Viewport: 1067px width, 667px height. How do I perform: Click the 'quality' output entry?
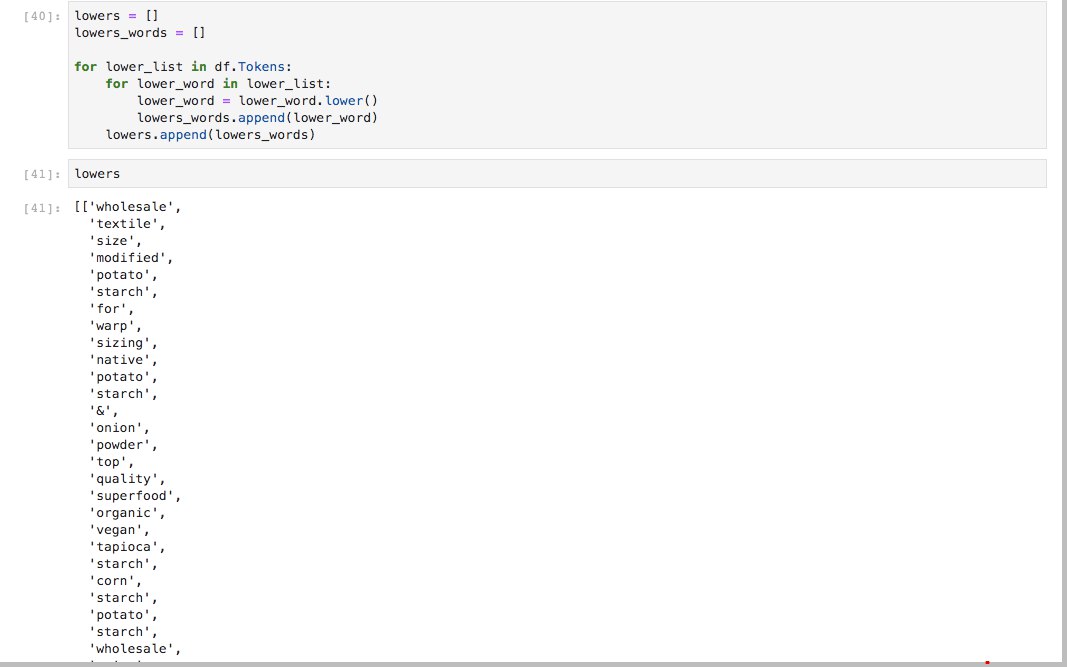click(127, 479)
